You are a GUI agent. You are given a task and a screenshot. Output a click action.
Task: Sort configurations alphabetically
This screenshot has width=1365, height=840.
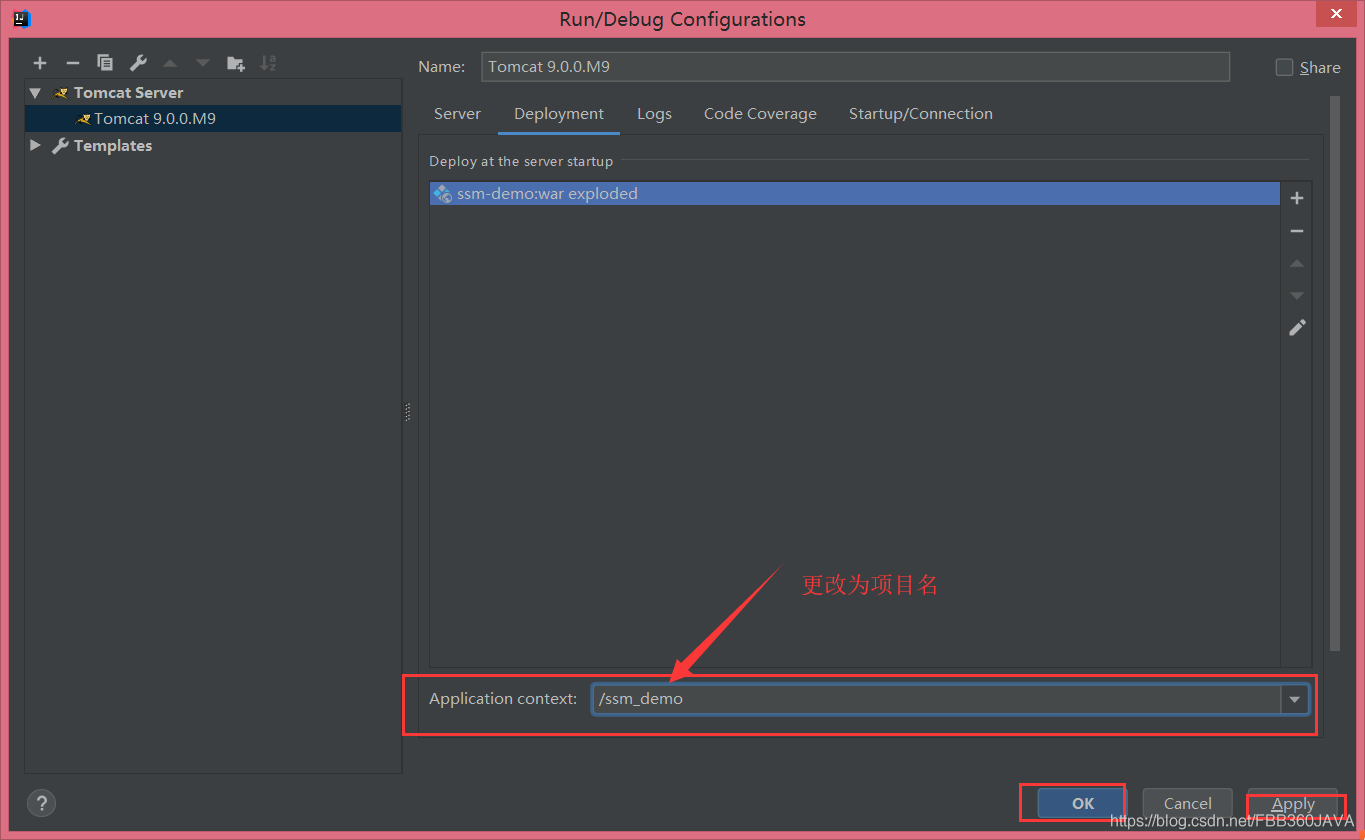tap(268, 63)
